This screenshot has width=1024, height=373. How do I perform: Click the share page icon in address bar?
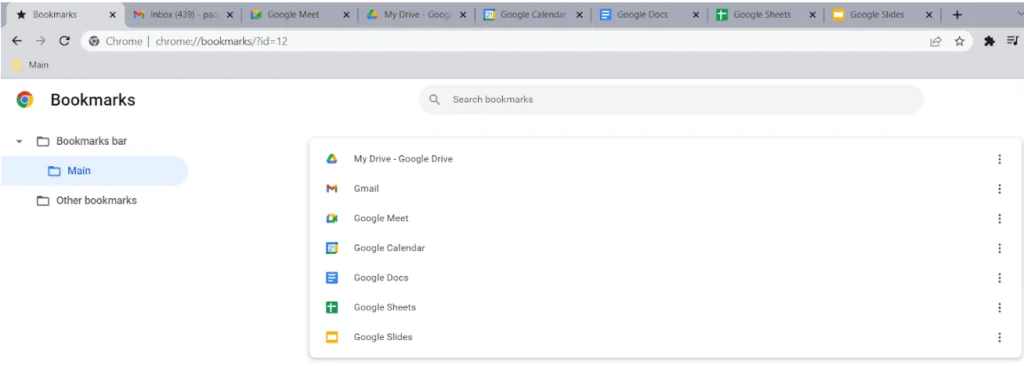936,41
